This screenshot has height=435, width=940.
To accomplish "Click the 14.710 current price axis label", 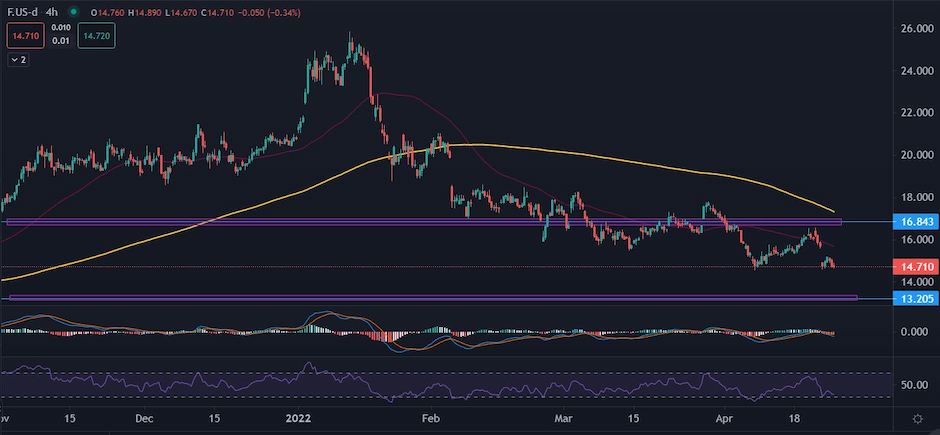I will pos(906,268).
